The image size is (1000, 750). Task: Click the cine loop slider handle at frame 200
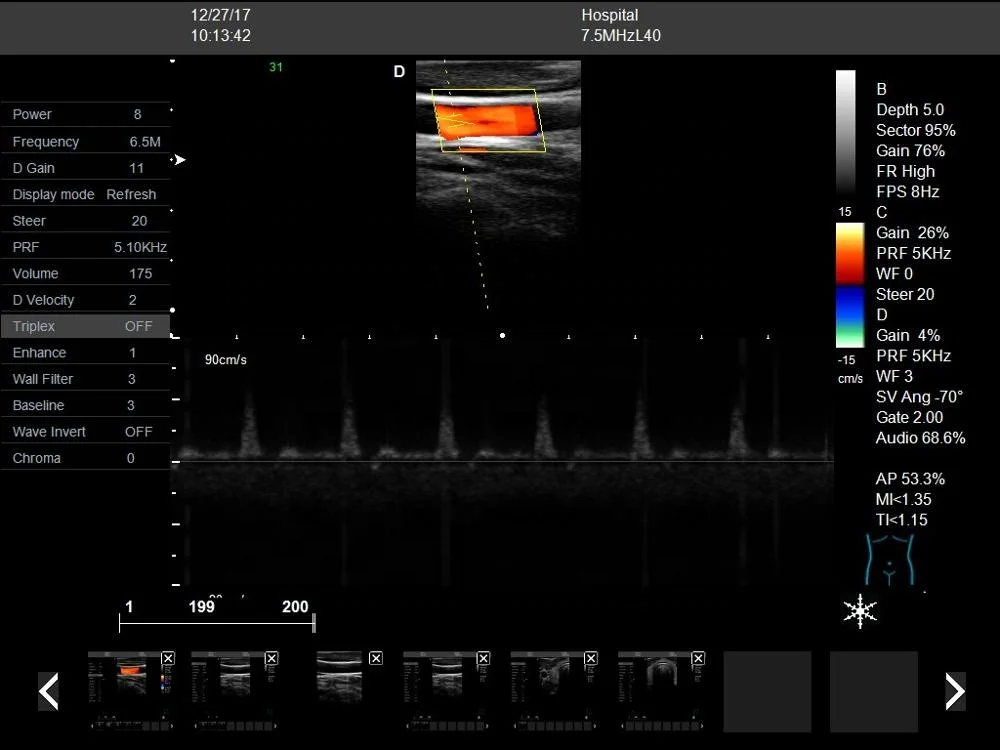314,624
